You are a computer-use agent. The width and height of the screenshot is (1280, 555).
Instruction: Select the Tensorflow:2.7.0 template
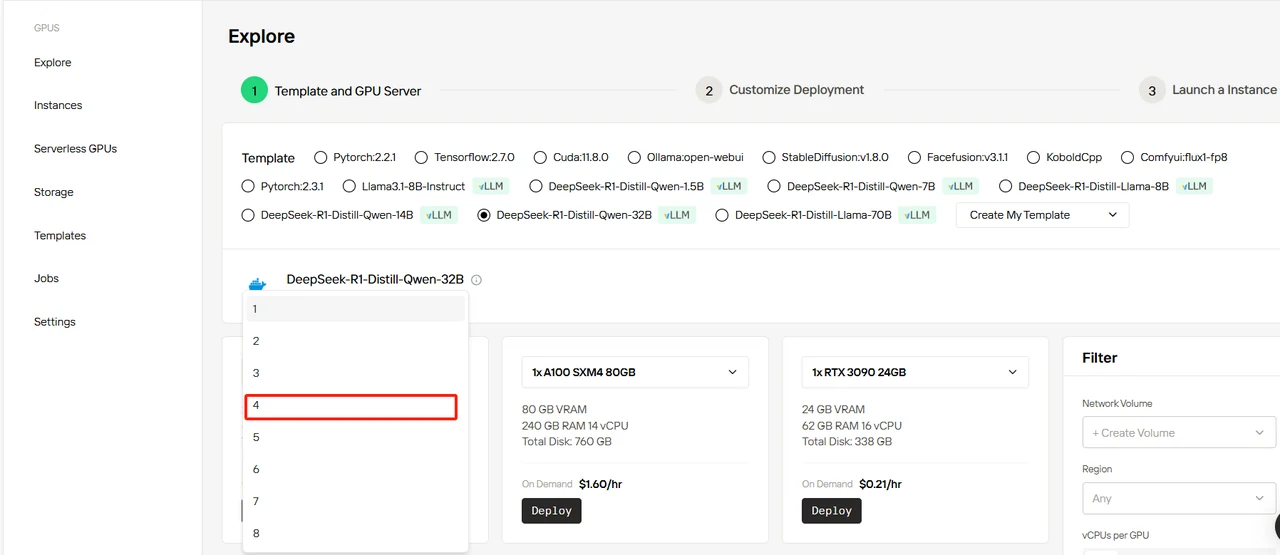pyautogui.click(x=421, y=157)
